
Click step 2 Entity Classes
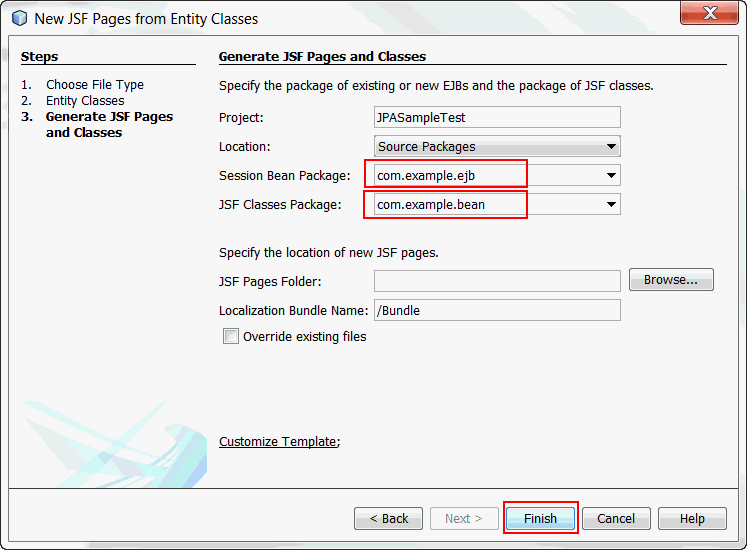85,101
